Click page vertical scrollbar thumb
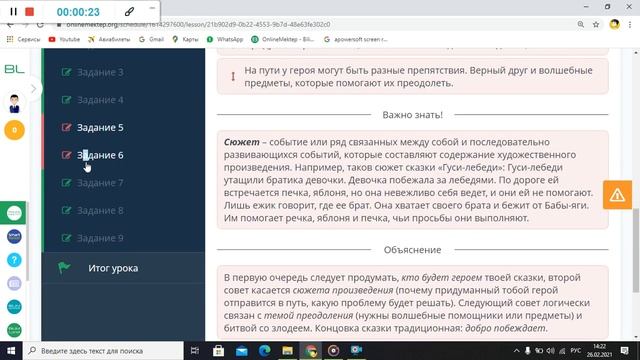The width and height of the screenshot is (640, 360). (636, 250)
